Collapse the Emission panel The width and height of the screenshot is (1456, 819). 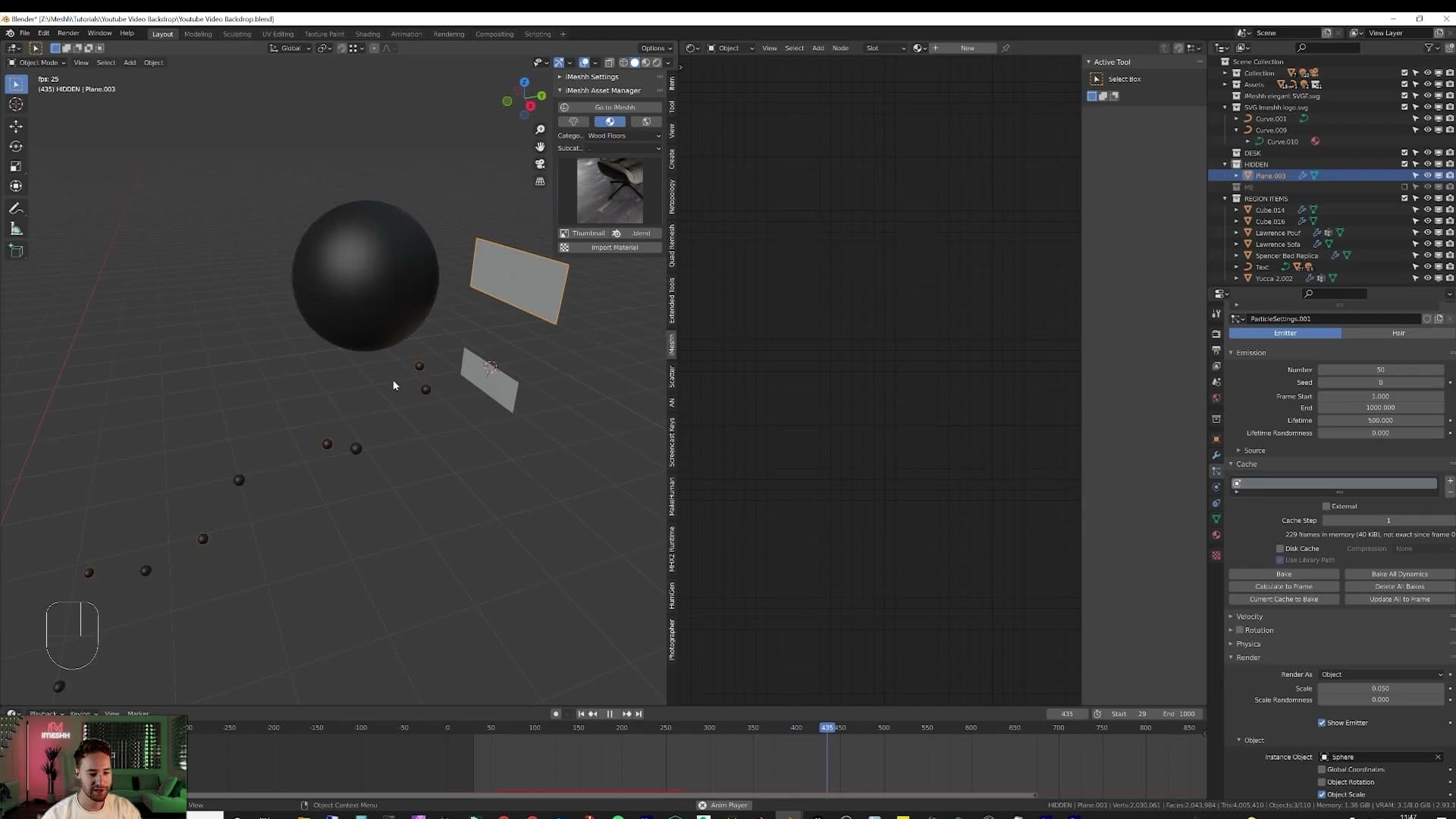(1250, 353)
